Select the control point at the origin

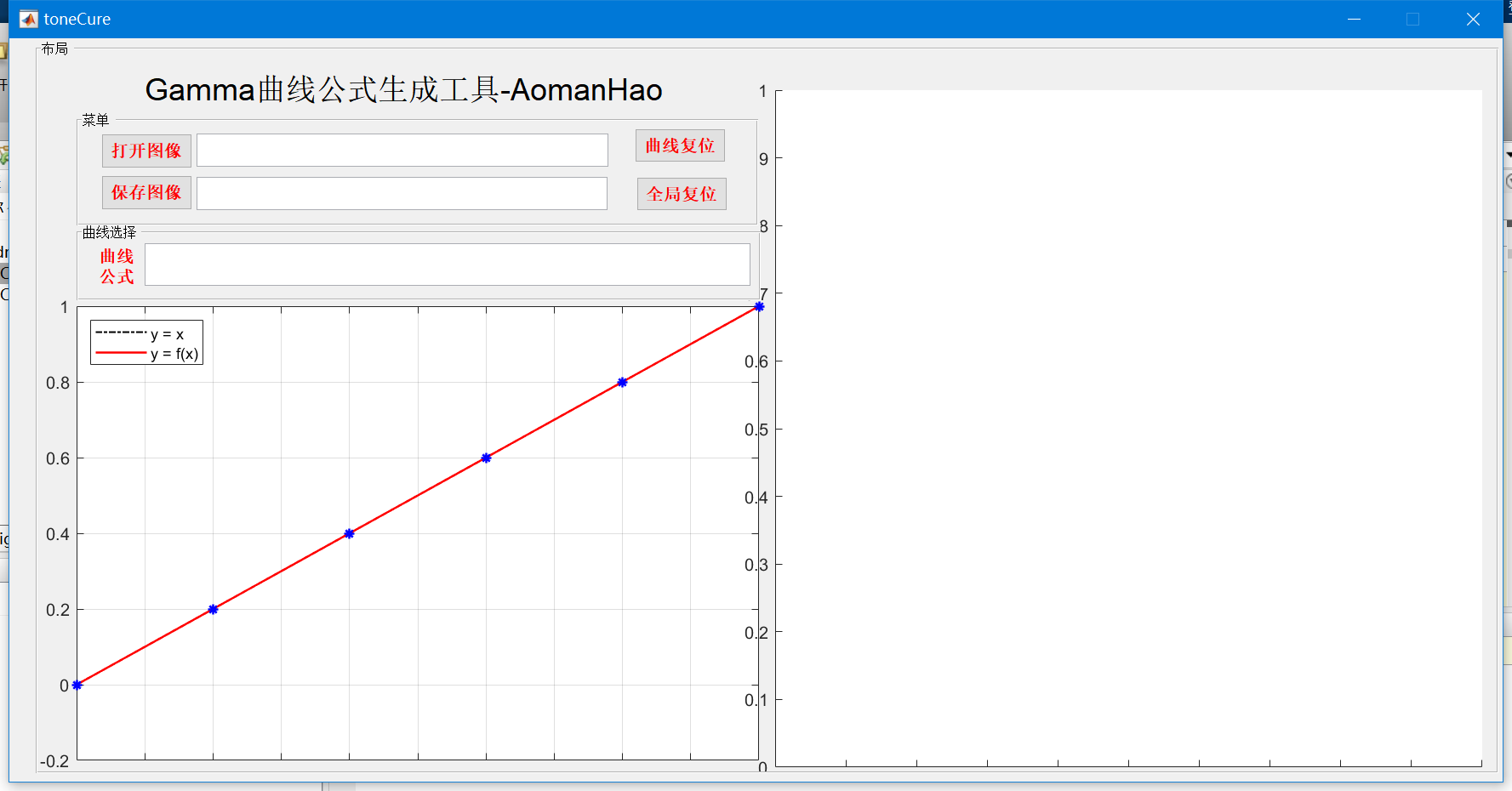77,685
